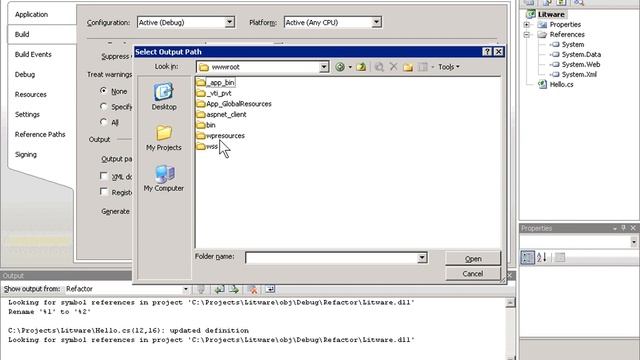Click the Open button
Screen dimensions: 640x360
click(x=473, y=259)
